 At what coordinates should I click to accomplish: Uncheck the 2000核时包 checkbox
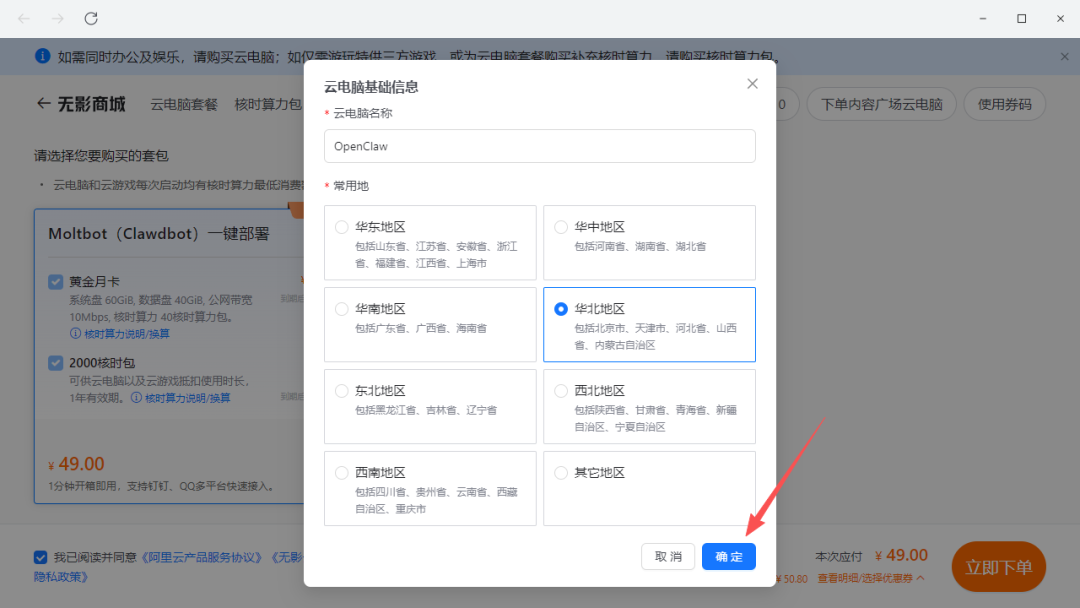[x=56, y=363]
